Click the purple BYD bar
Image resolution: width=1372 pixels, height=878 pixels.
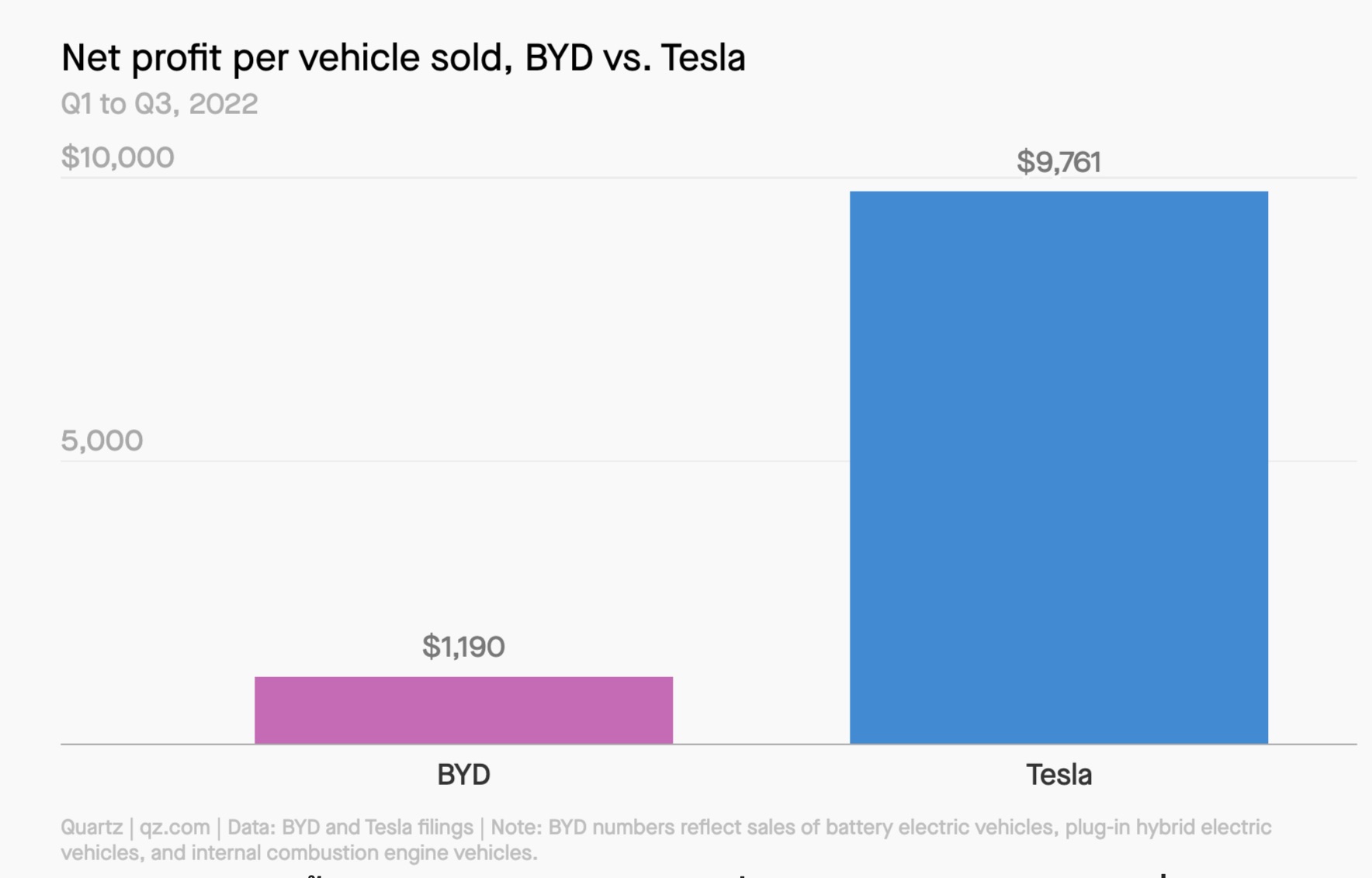tap(463, 710)
